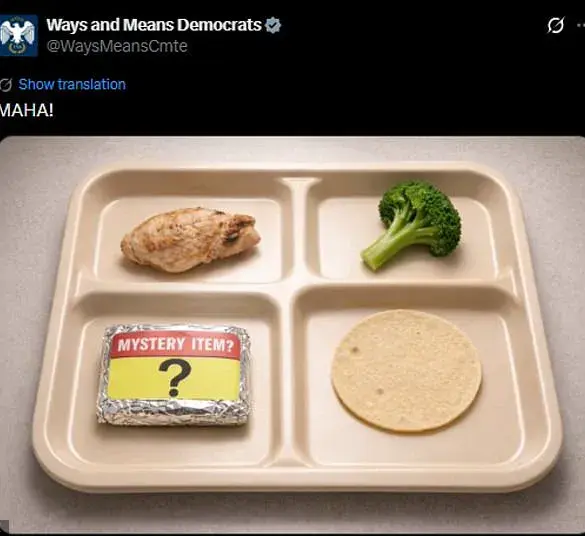Viewport: 585px width, 536px height.
Task: Select the MAHA! post text
Action: [x=26, y=110]
